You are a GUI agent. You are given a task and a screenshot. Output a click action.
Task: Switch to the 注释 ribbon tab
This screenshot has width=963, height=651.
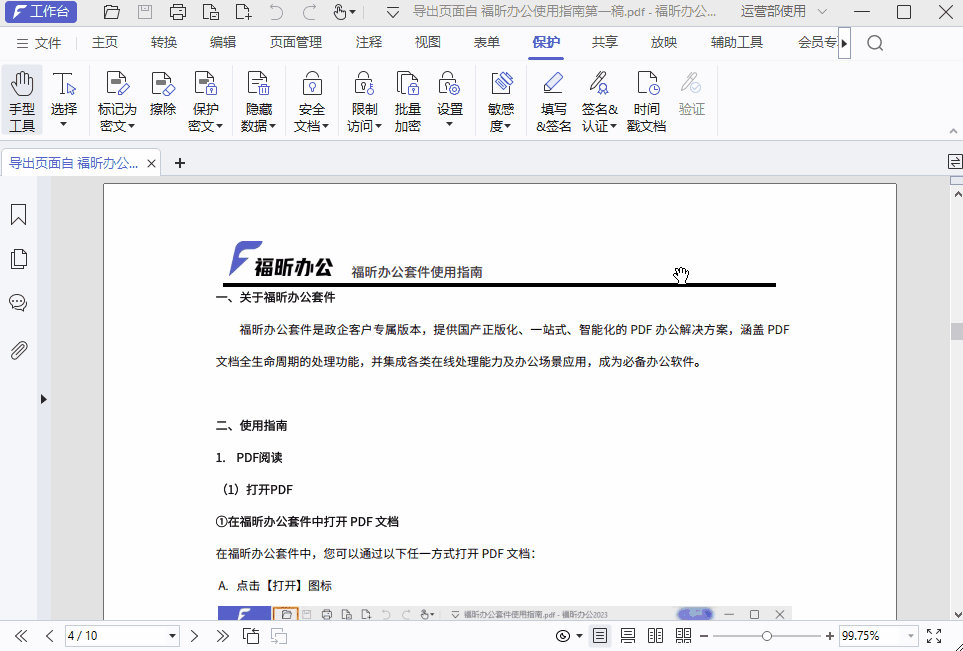[x=367, y=41]
